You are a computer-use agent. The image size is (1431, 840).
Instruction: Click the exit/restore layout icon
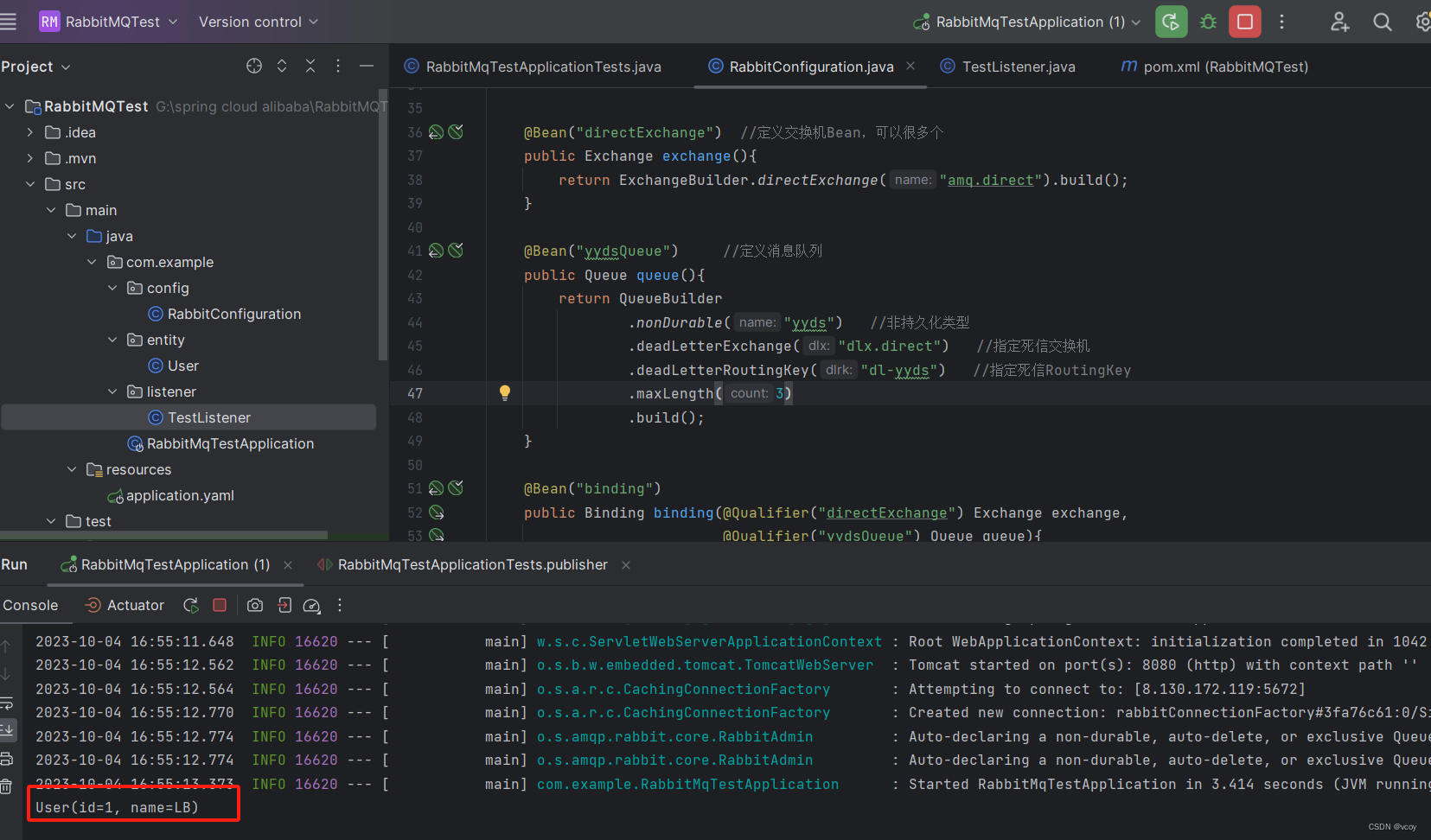coord(284,605)
